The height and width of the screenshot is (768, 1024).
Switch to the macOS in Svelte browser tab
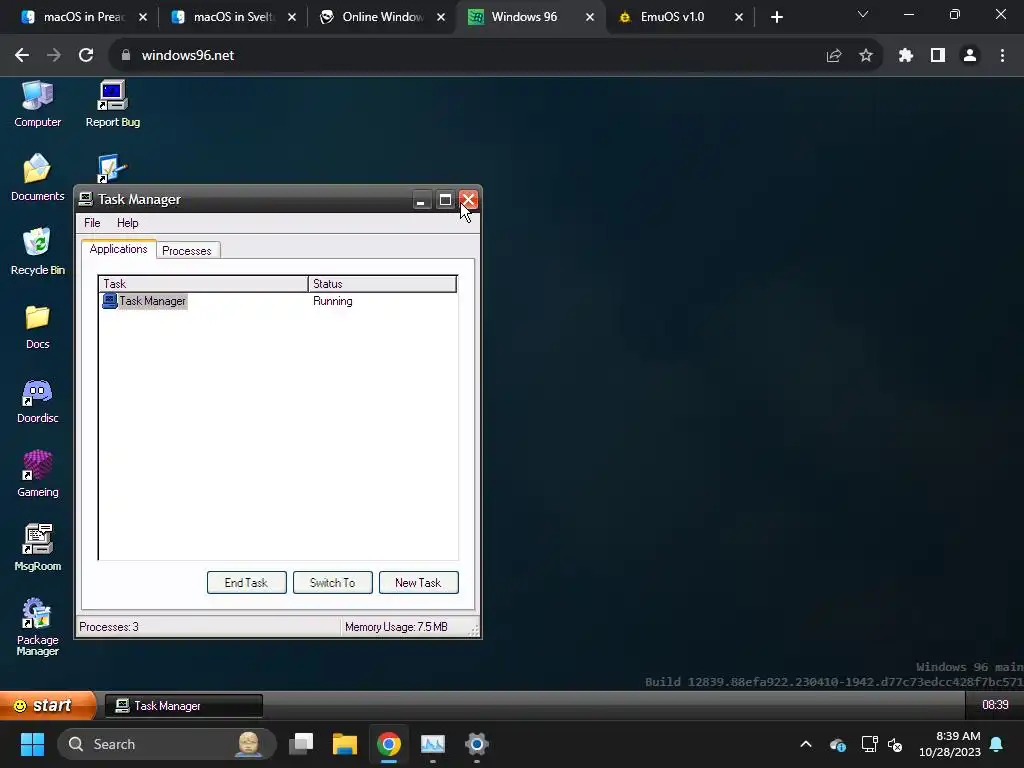coord(233,17)
